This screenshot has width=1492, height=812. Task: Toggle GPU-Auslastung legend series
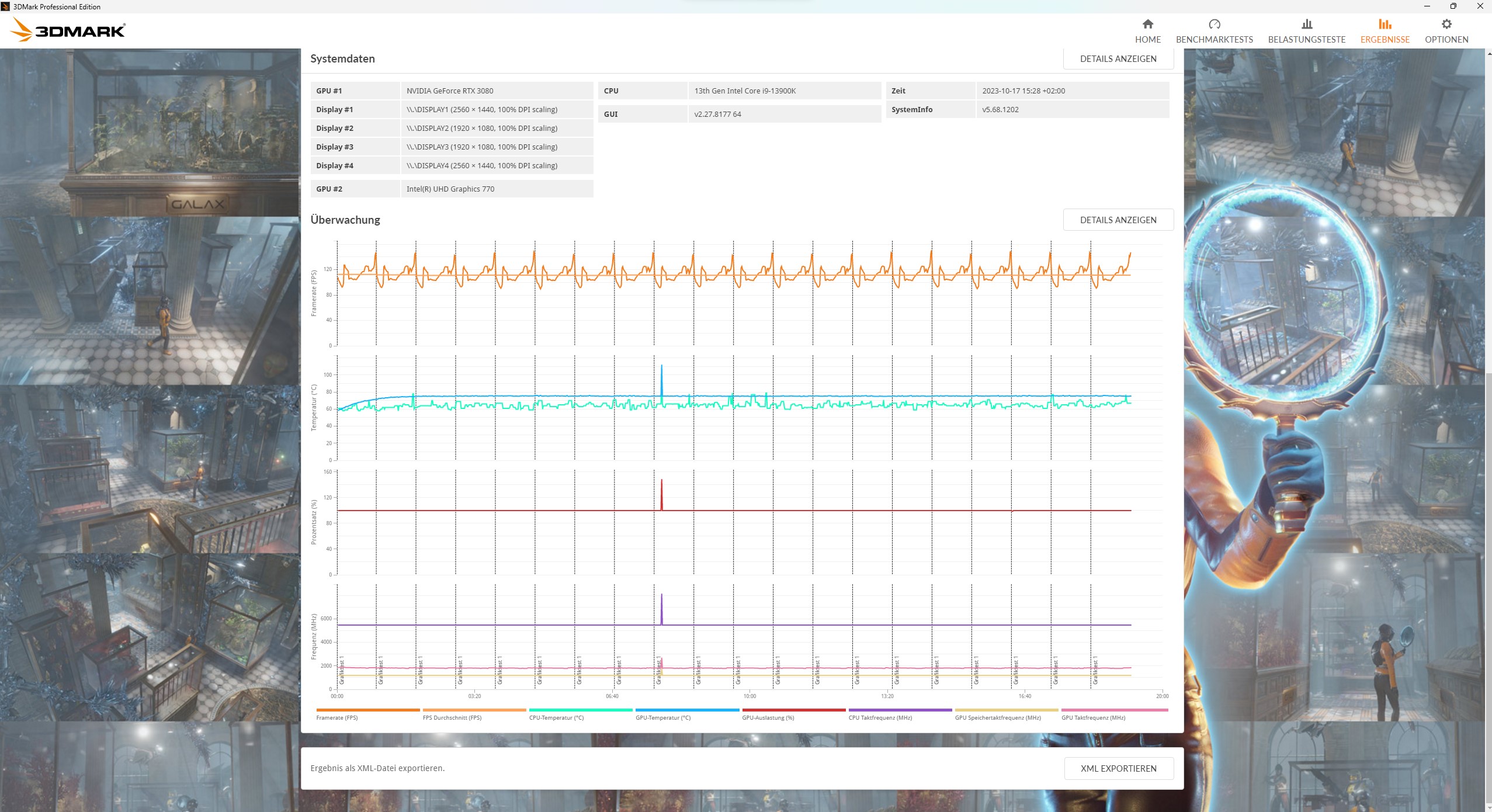click(768, 717)
